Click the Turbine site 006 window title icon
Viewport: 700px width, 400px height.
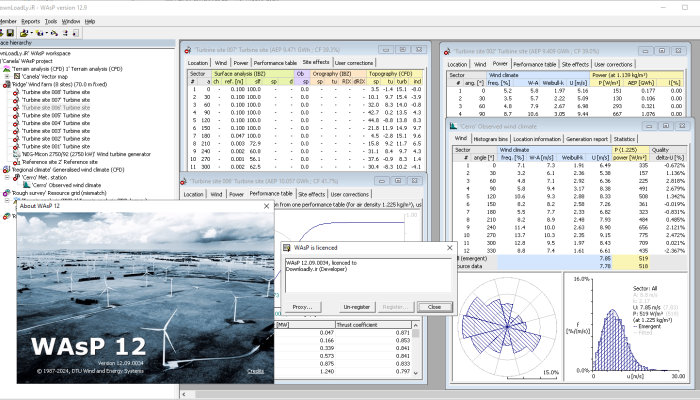click(x=183, y=181)
